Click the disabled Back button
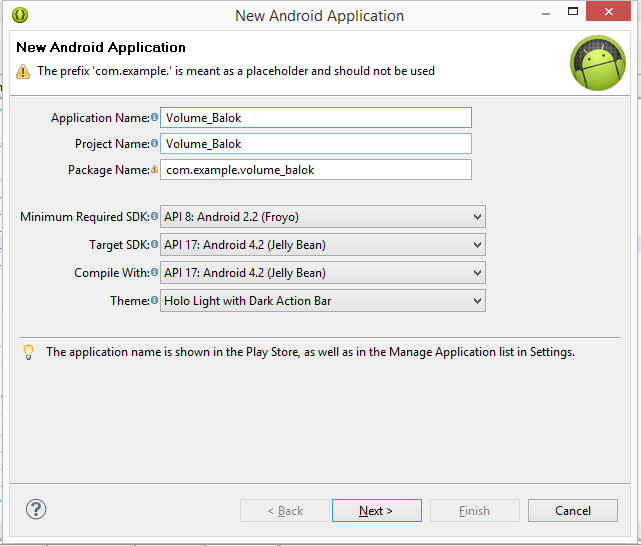641x546 pixels. (285, 510)
